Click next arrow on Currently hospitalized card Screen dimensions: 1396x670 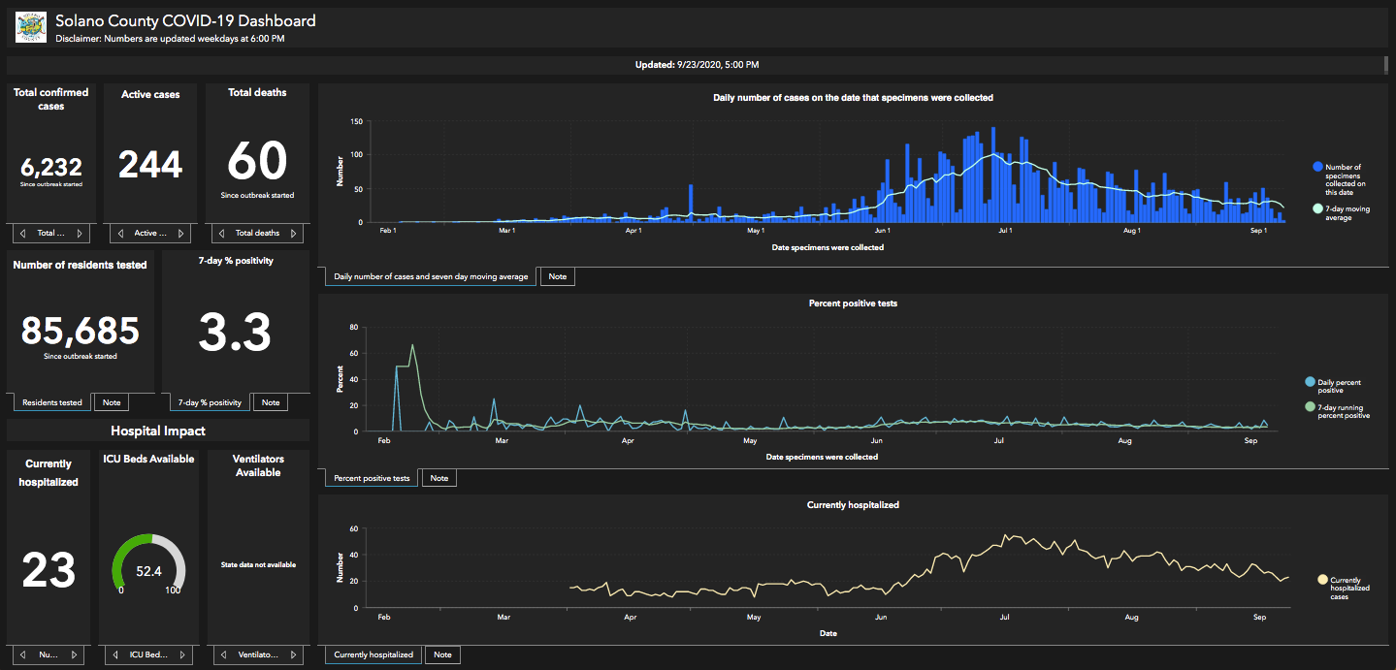coord(74,655)
